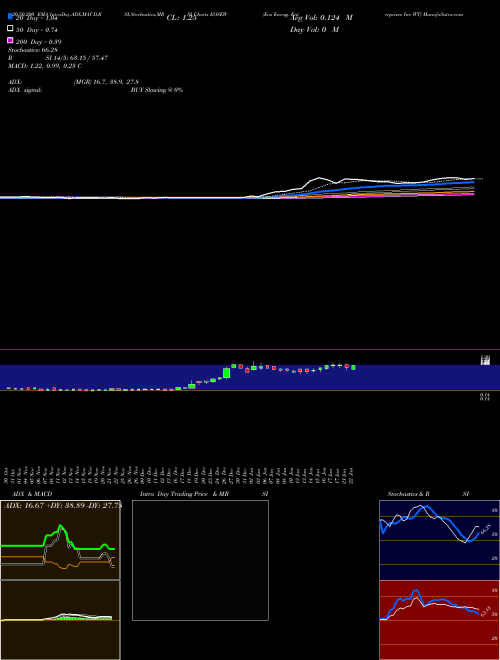
Task: Click the blue 20 Day EMA legend swatch
Action: pyautogui.click(x=10, y=17)
